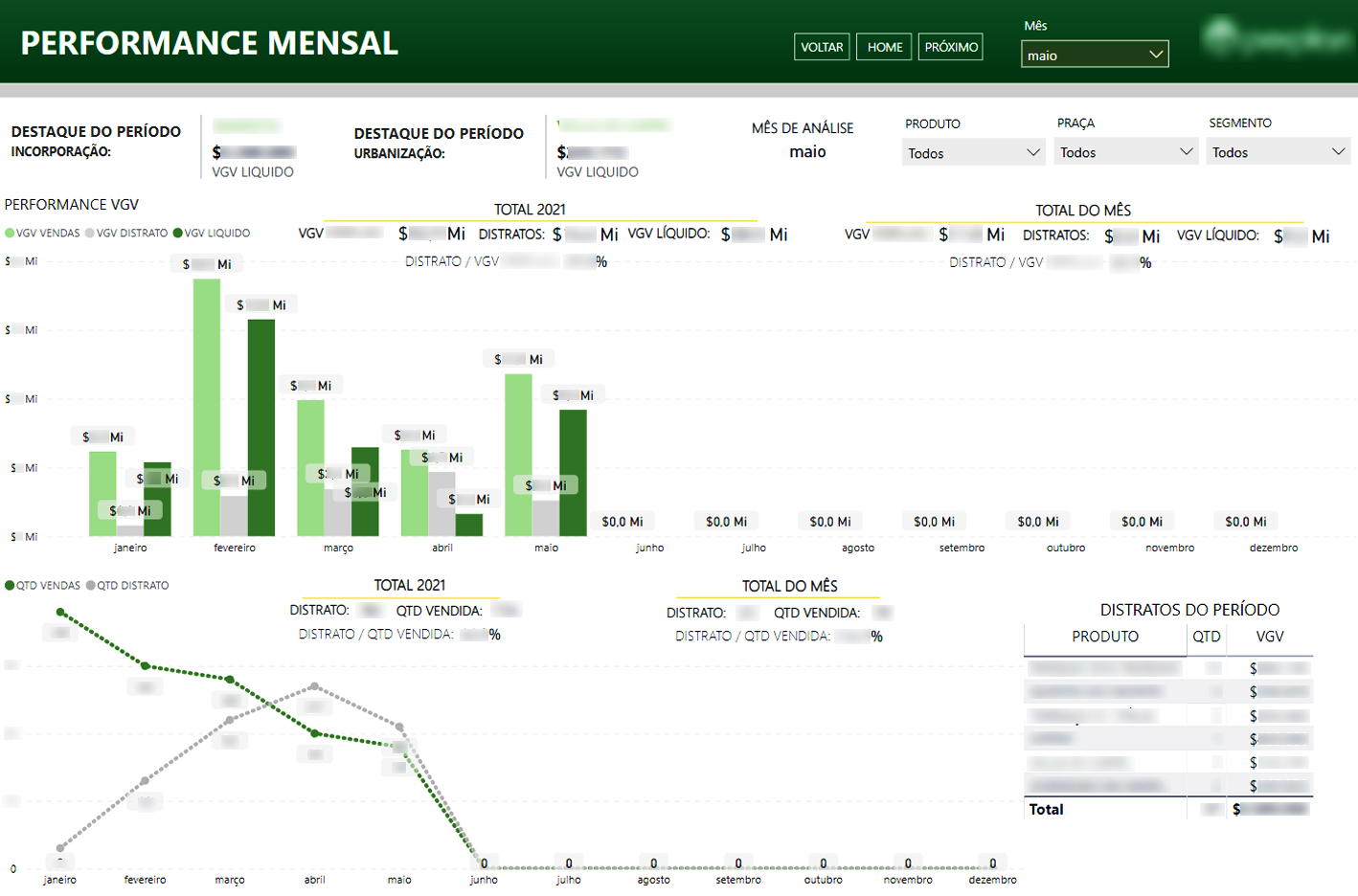Screen dimensions: 1358x896
Task: Click the PERFORMANCE VGV chart title
Action: coord(72,204)
